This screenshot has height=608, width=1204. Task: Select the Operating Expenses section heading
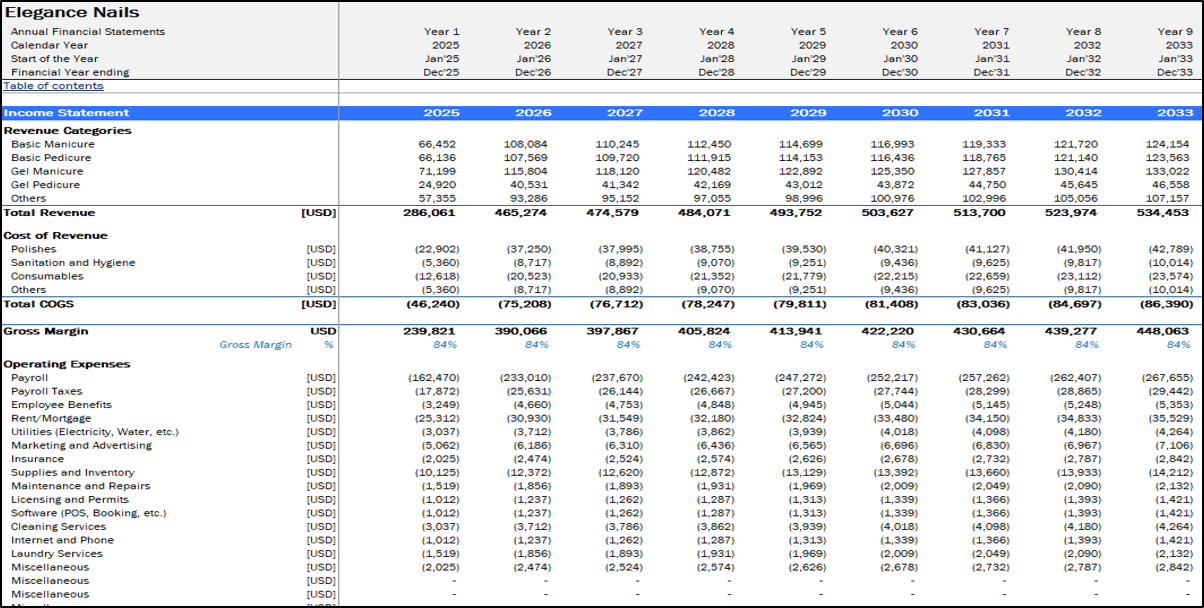[x=67, y=364]
